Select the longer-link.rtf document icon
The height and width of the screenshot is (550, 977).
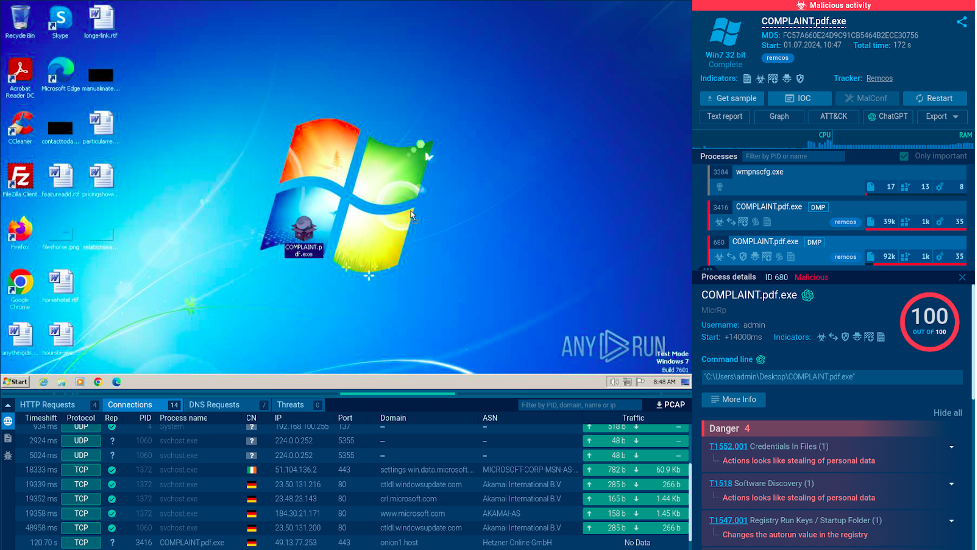(x=100, y=21)
